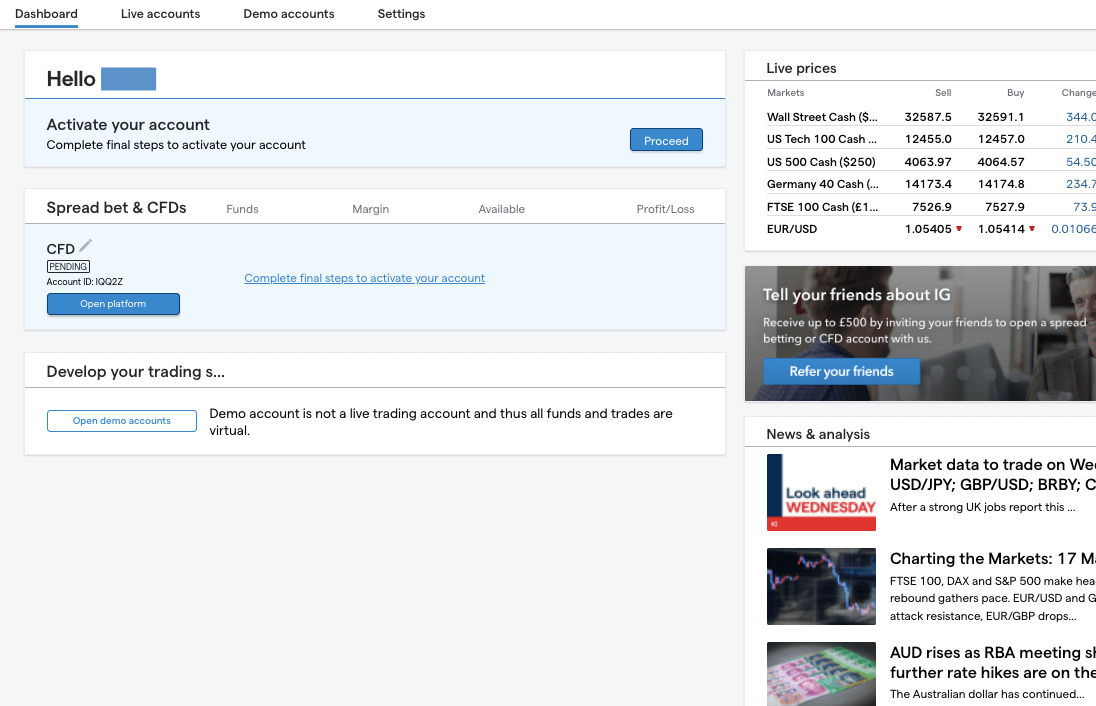Screen dimensions: 1096x706
Task: Click Proceed to activate account
Action: pos(666,140)
